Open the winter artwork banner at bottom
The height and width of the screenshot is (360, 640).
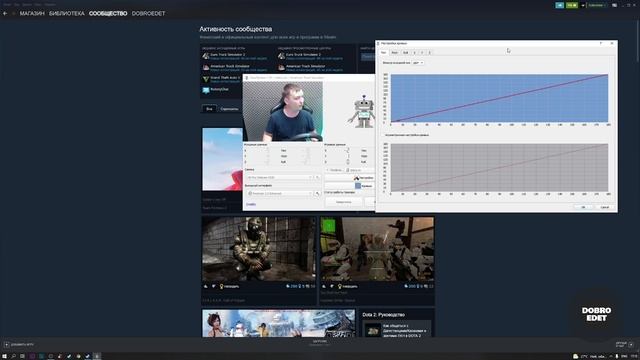[278, 323]
